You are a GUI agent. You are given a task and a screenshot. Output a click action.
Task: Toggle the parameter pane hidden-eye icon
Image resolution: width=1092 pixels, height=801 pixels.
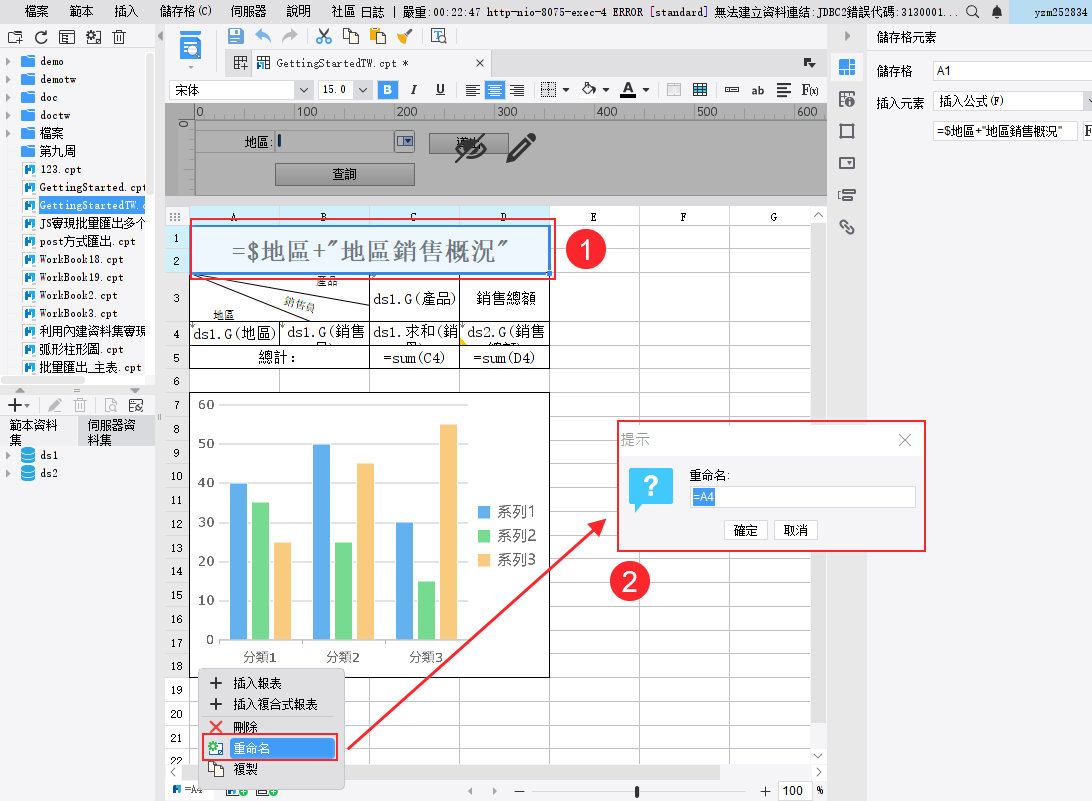(x=471, y=148)
